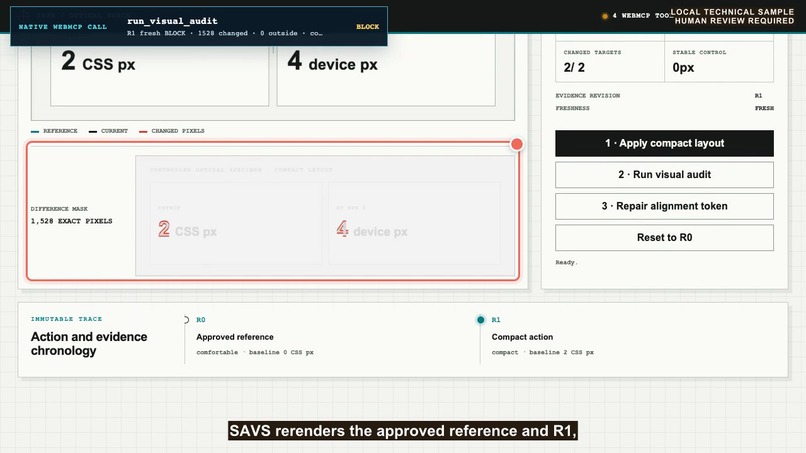The width and height of the screenshot is (806, 453).
Task: Click the red circle on difference mask
Action: tap(517, 144)
